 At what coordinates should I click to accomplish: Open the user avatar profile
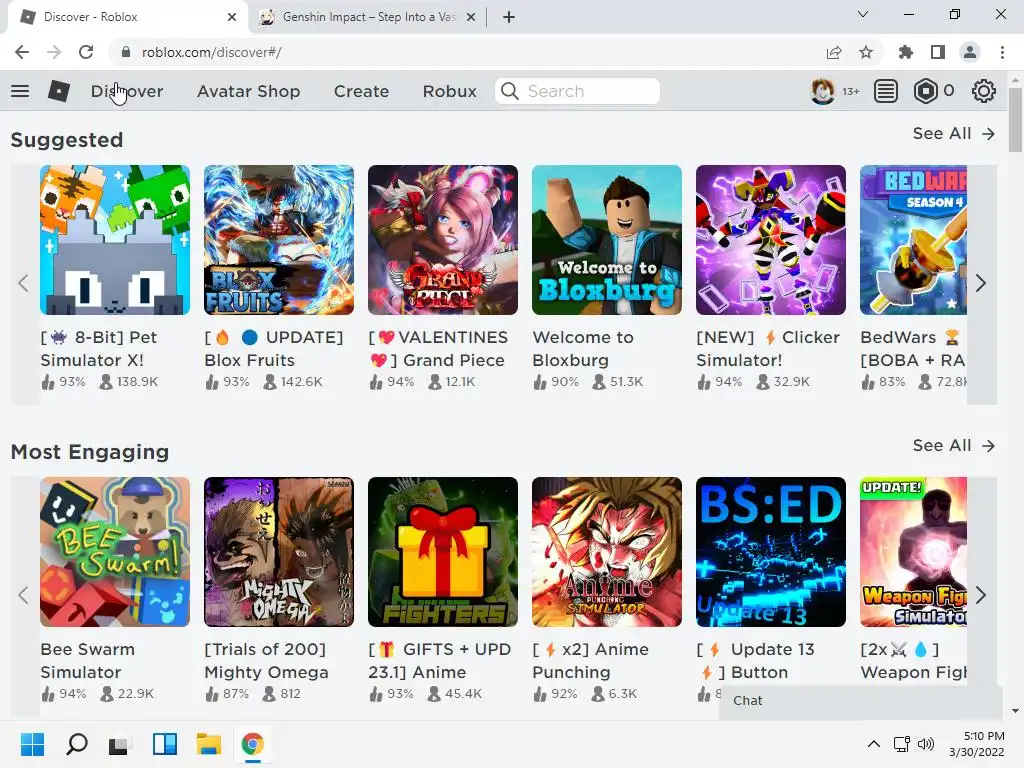point(822,91)
